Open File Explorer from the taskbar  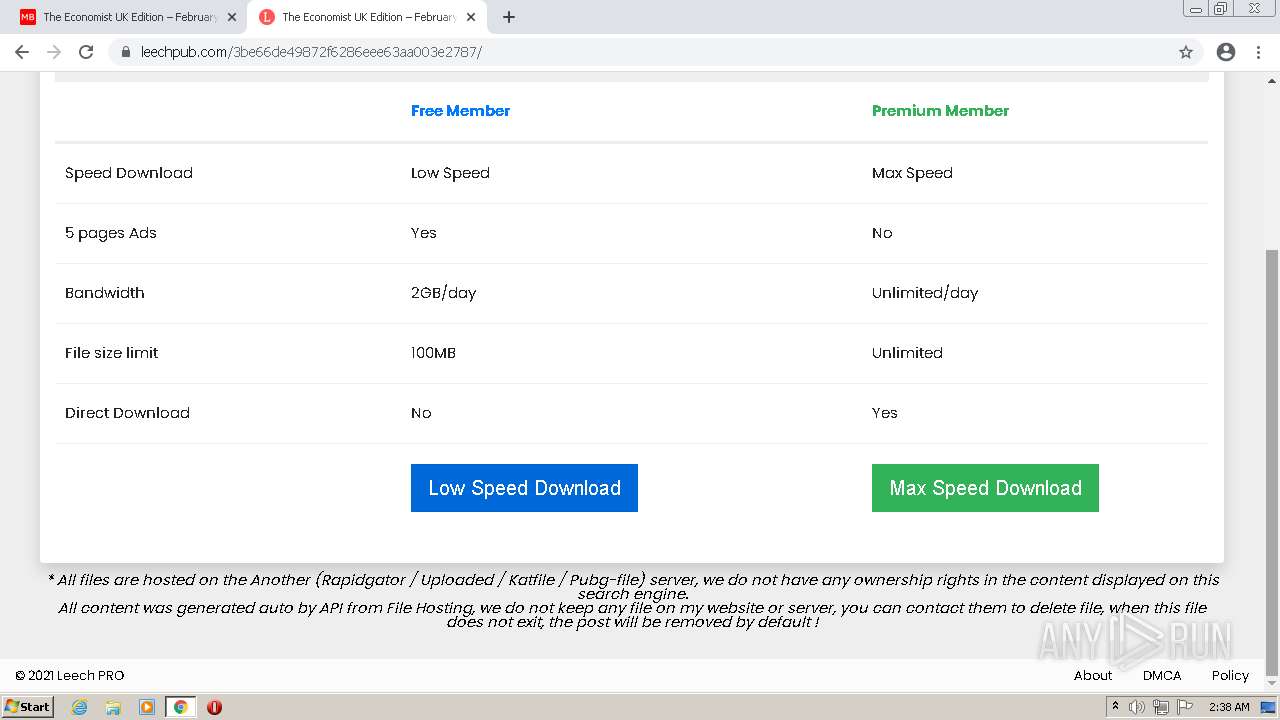pos(113,707)
